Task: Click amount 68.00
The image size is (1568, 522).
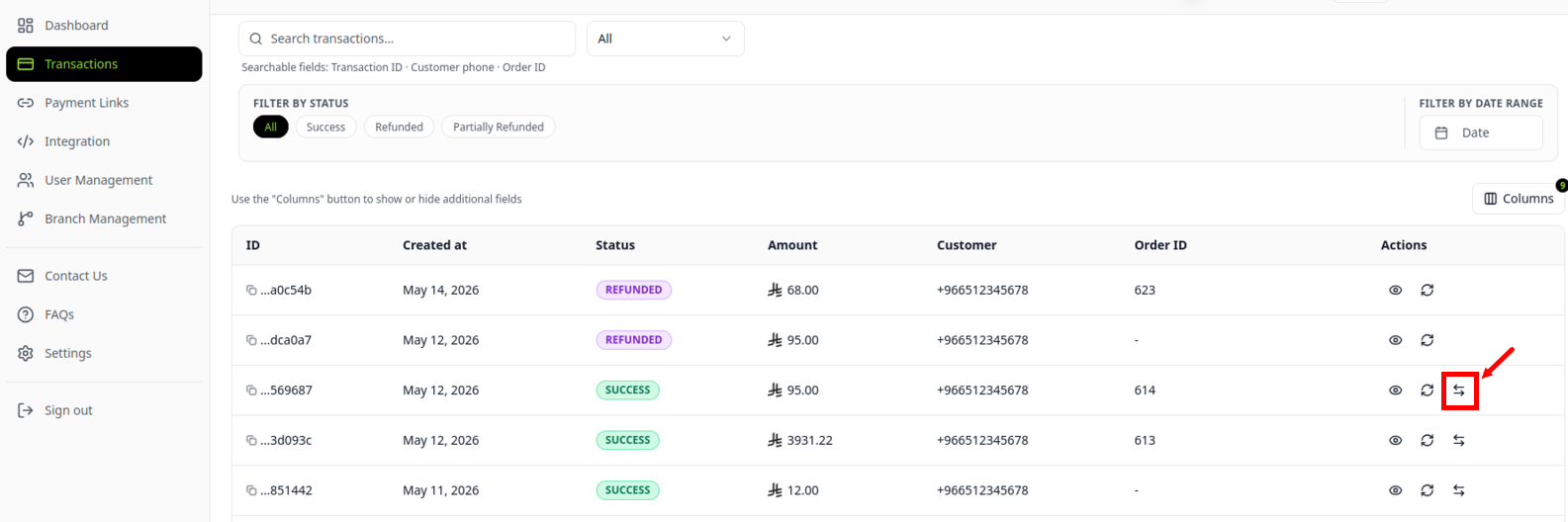Action: [802, 290]
